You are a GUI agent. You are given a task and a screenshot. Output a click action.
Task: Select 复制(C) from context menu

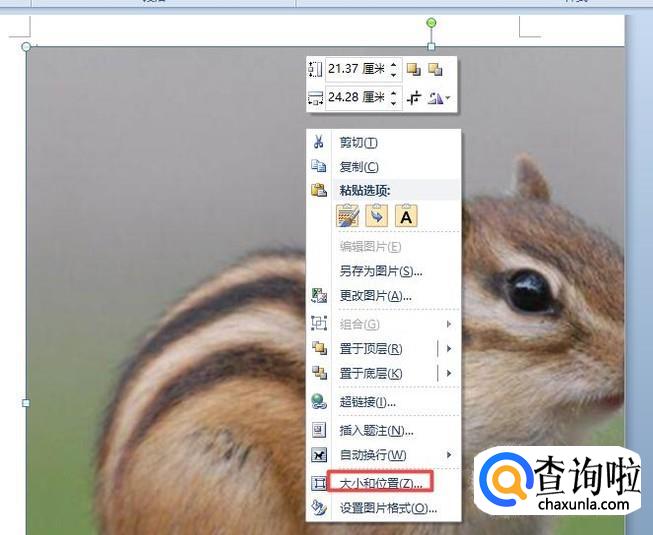click(x=384, y=167)
